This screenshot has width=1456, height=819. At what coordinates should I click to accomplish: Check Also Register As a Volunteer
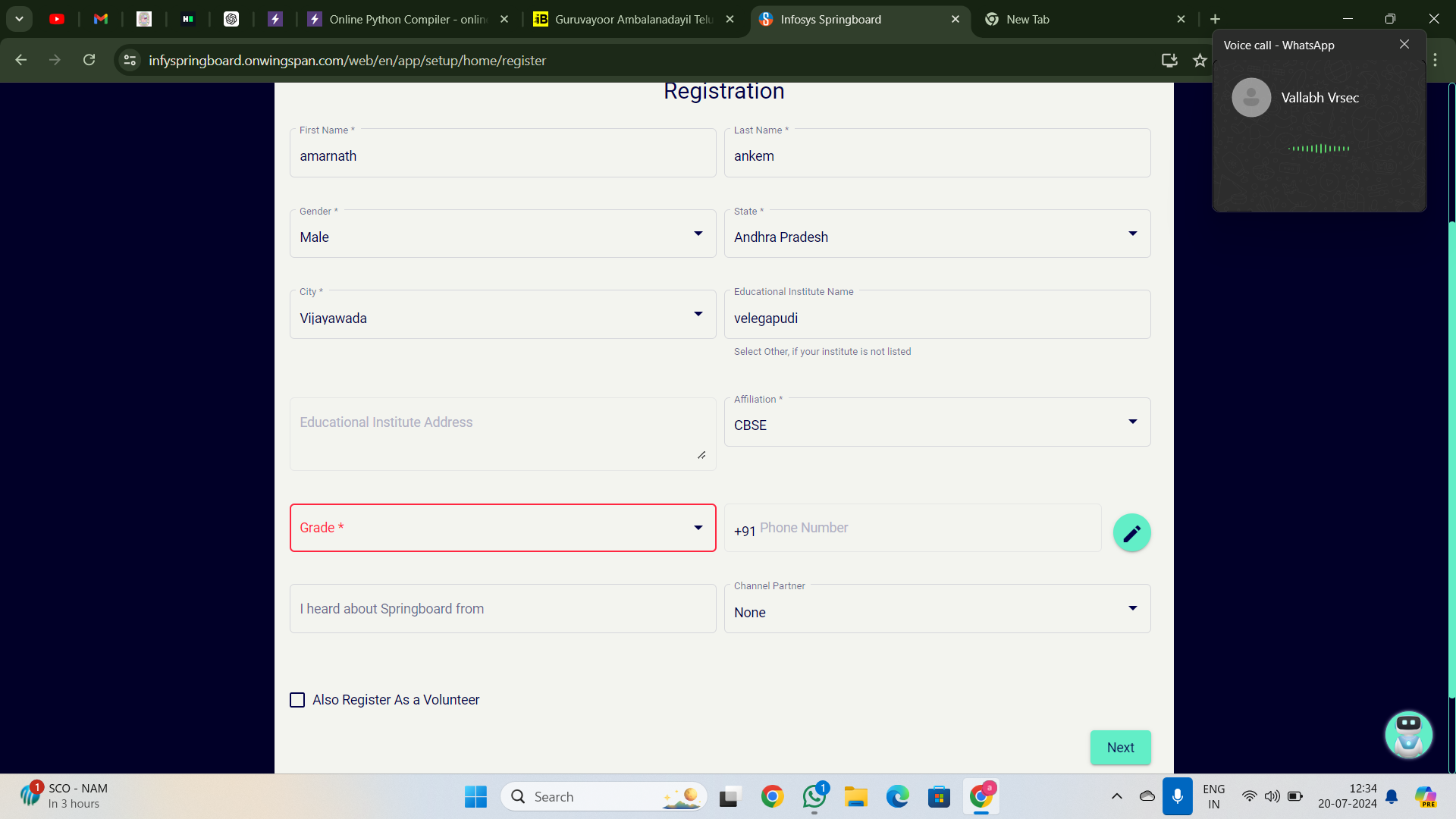click(x=297, y=700)
